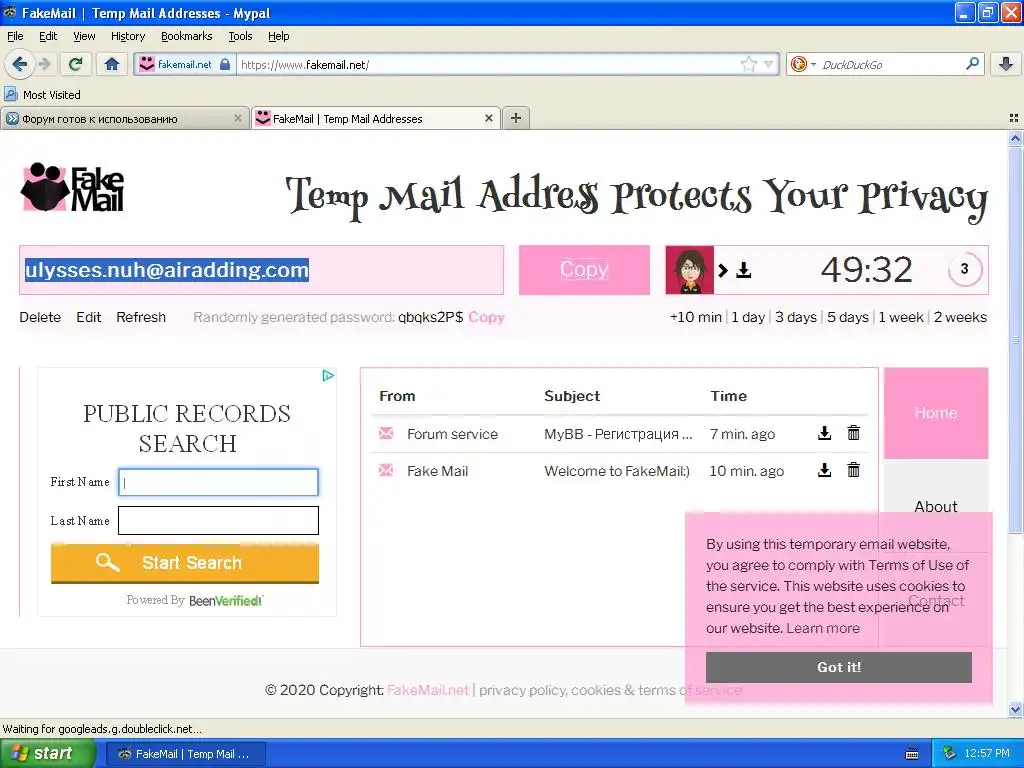
Task: Click the pink Copy address button
Action: tap(584, 270)
